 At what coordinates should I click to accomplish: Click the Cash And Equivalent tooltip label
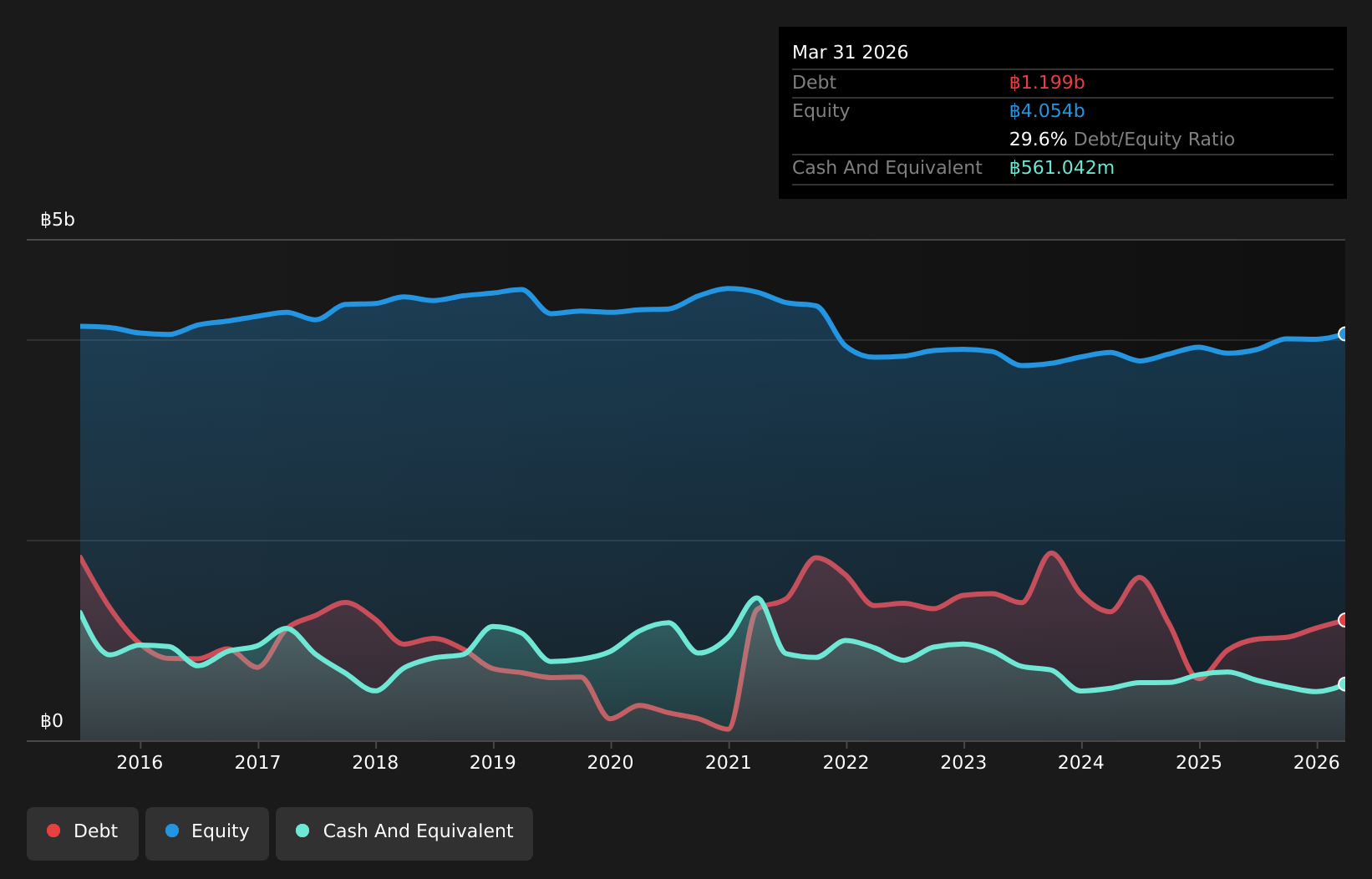(887, 168)
